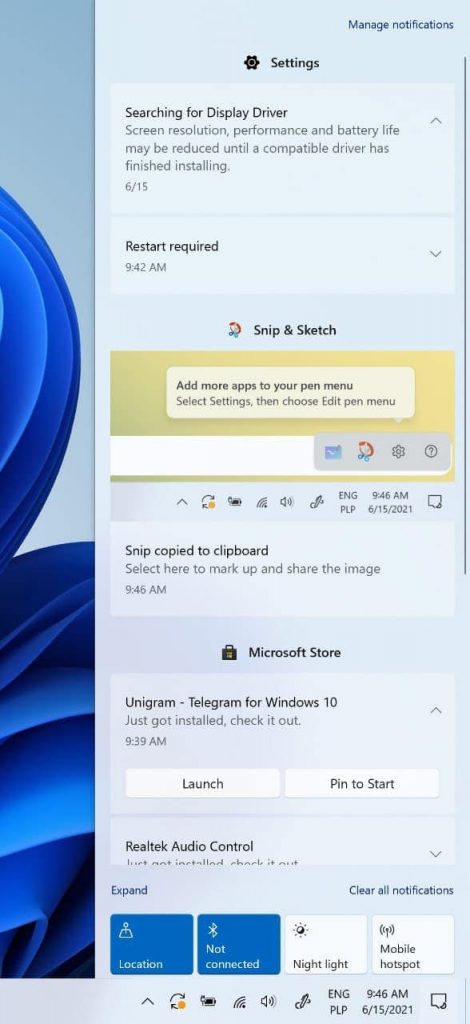
Task: Click the Settings gear icon header
Action: tap(251, 63)
